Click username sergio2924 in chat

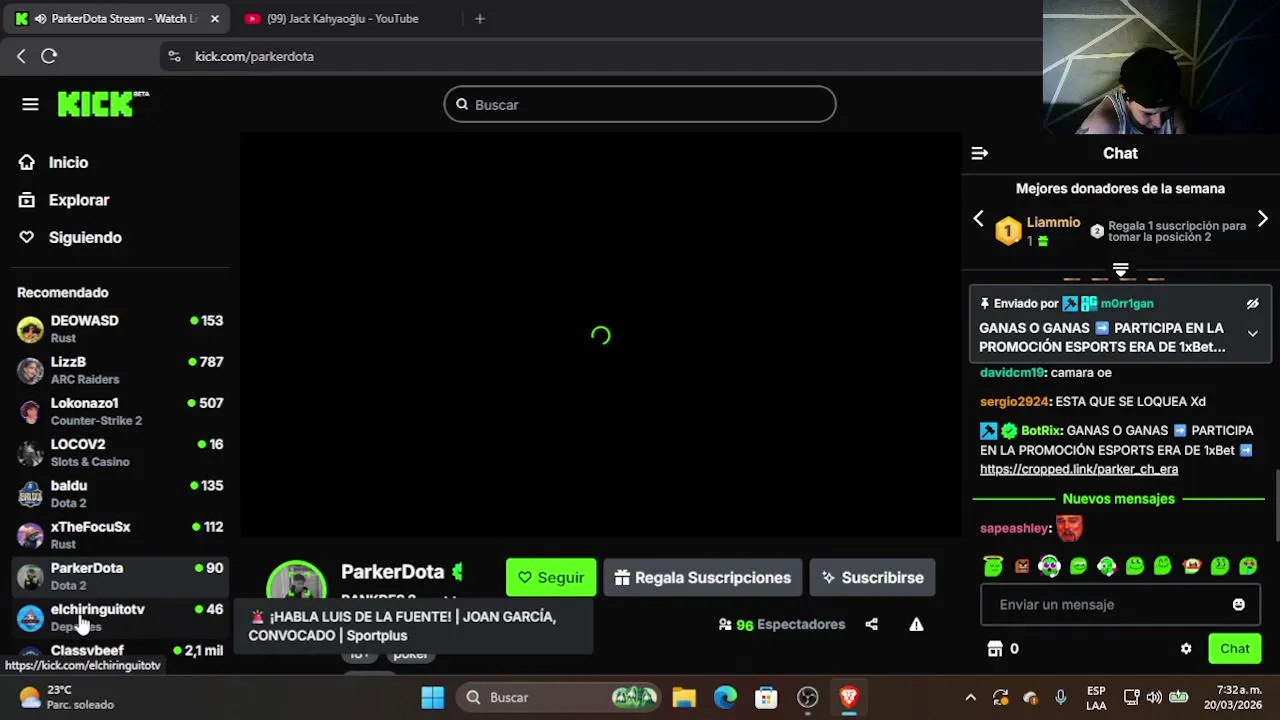1014,401
